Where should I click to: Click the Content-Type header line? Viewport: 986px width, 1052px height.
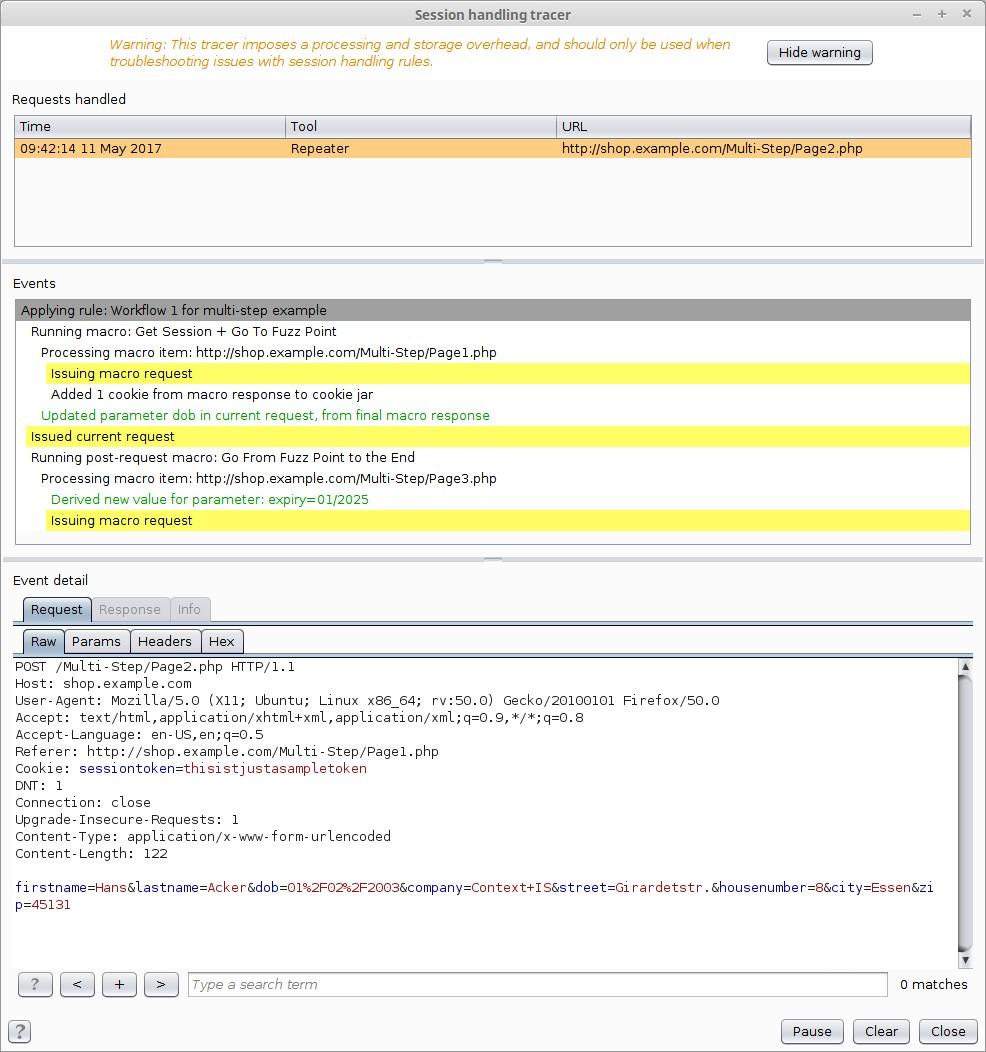tap(203, 837)
